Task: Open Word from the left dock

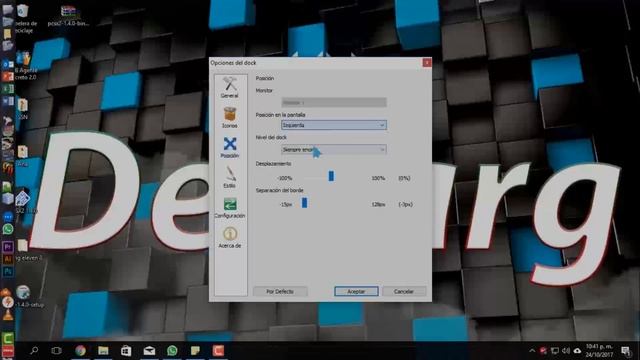Action: 8,101
